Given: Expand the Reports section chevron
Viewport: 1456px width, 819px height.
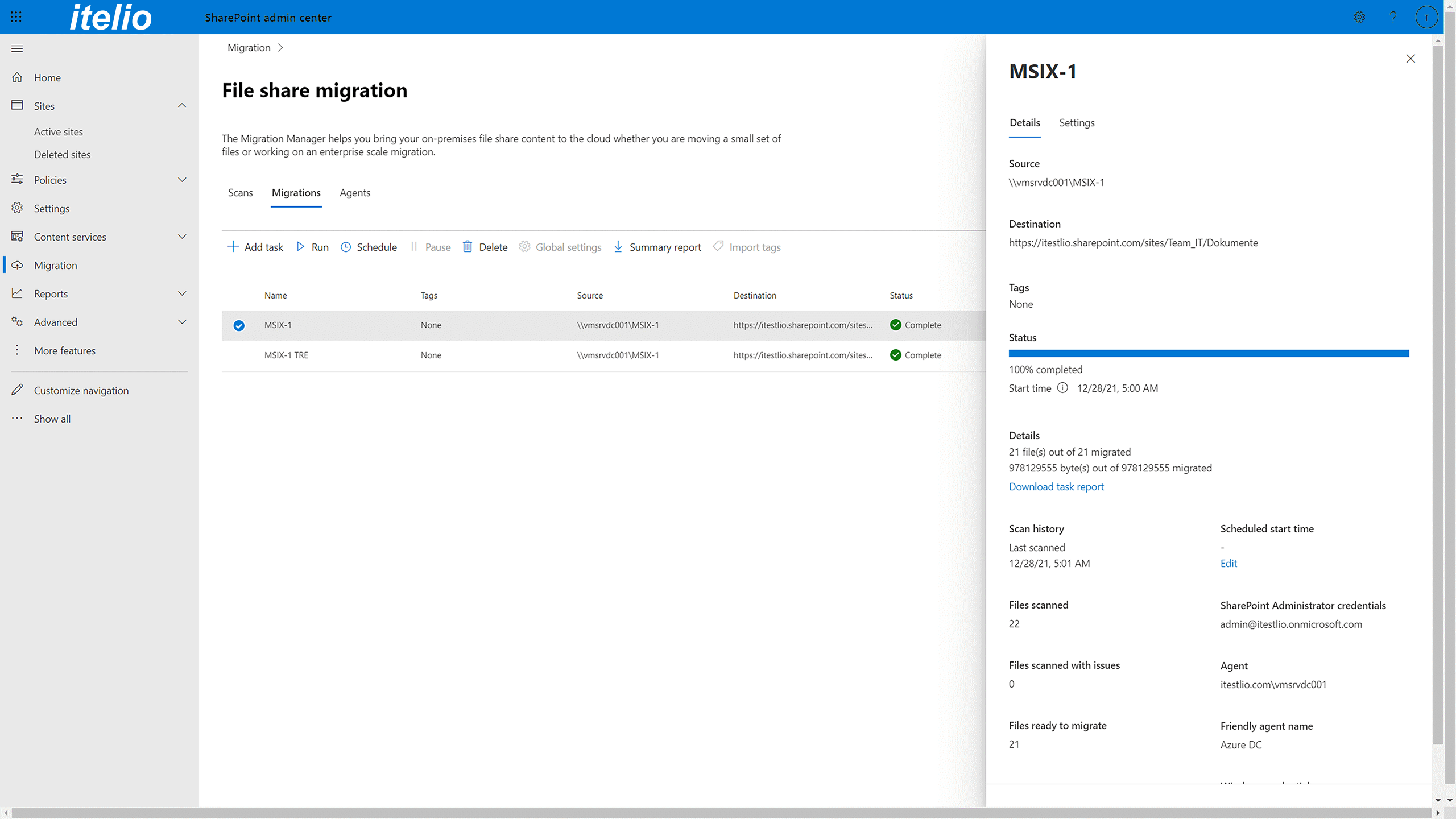Looking at the screenshot, I should point(182,293).
